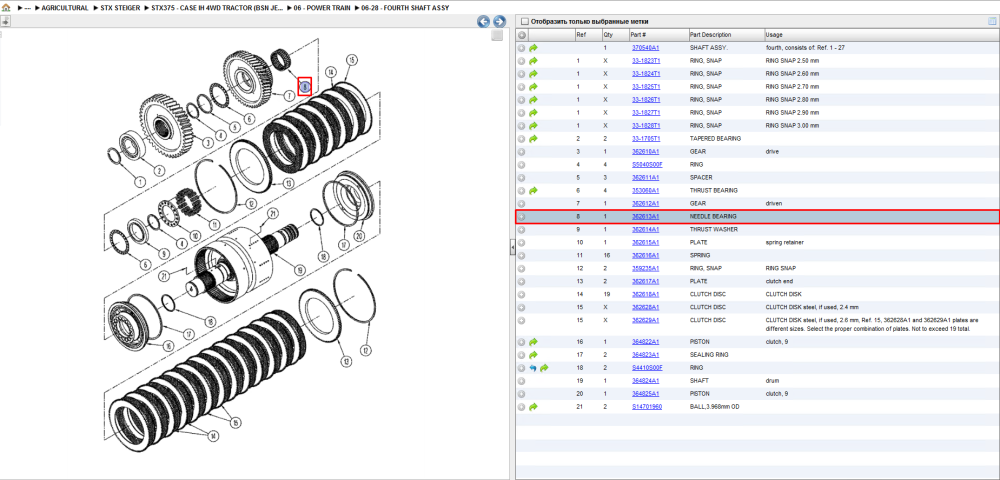Click the 'RING SNAP 2.70 mm' usage text
Viewport: 1000px width, 480px height.
(x=792, y=87)
